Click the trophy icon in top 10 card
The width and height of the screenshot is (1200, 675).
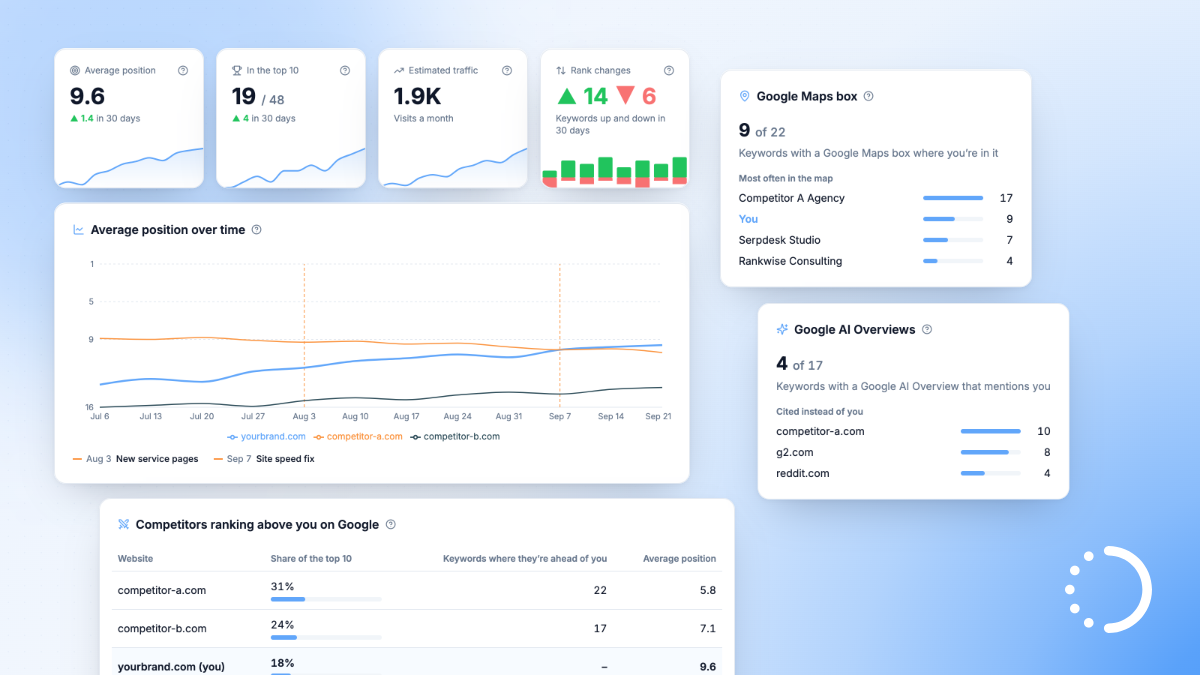[x=237, y=71]
